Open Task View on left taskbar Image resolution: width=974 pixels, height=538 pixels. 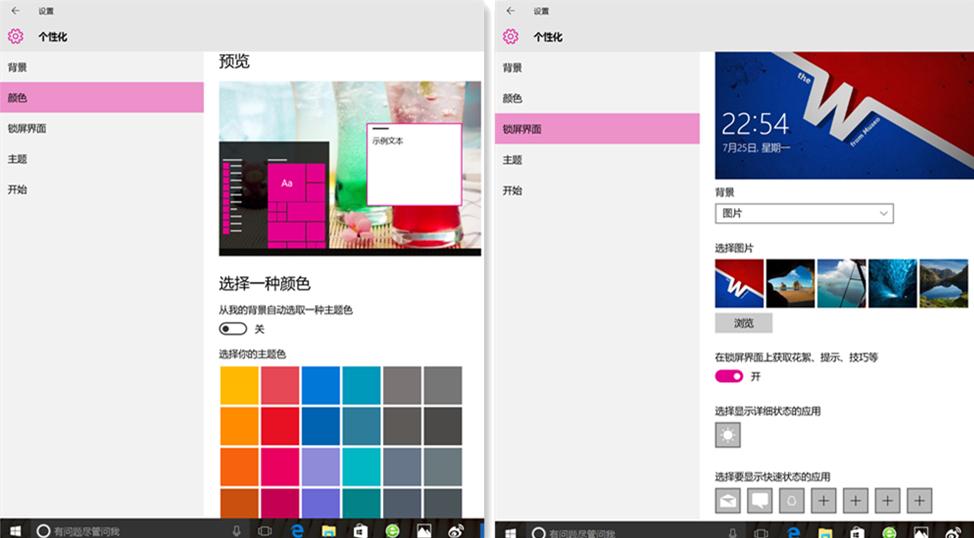click(265, 531)
